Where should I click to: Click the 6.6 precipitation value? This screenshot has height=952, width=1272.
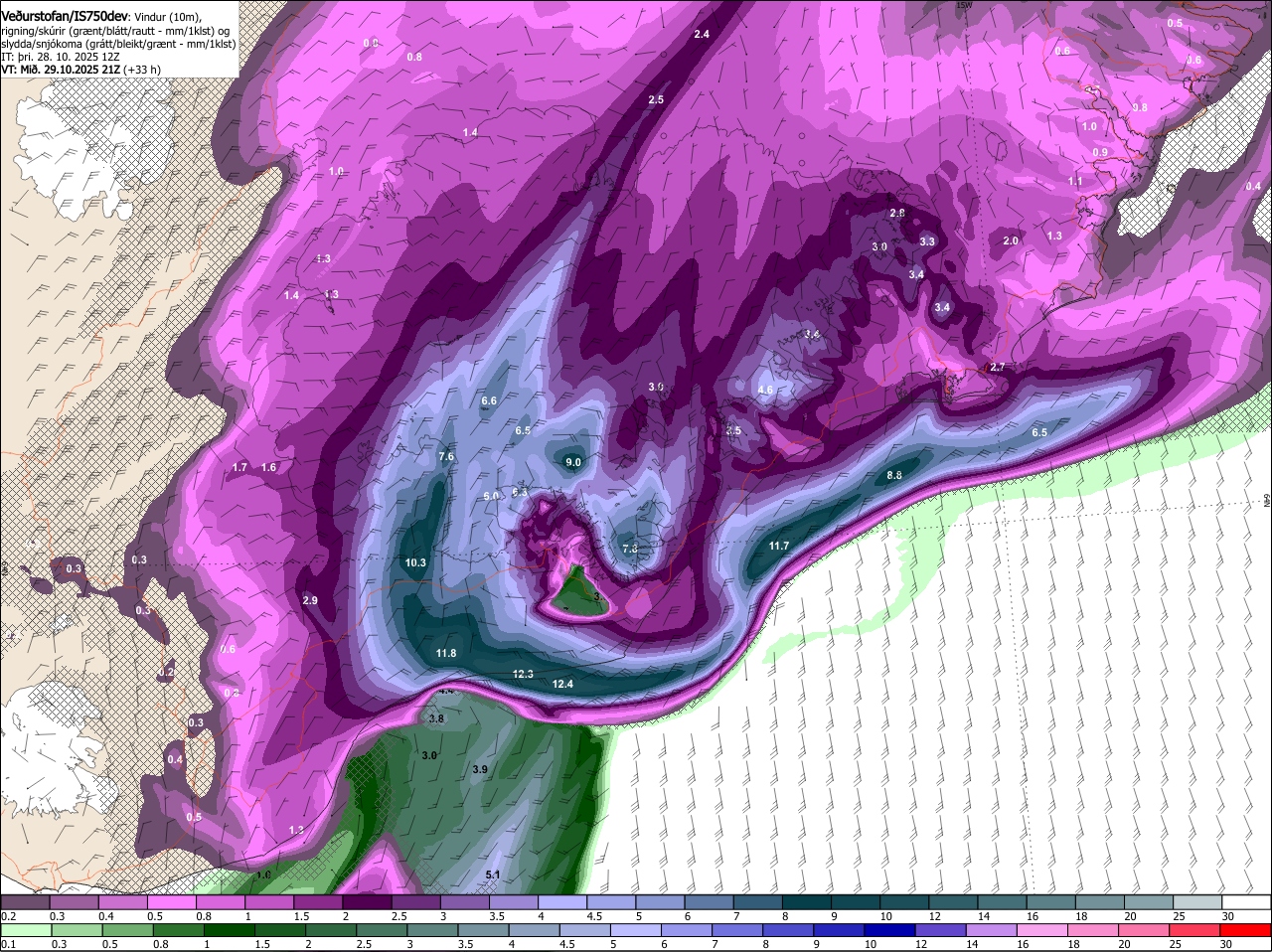(489, 400)
